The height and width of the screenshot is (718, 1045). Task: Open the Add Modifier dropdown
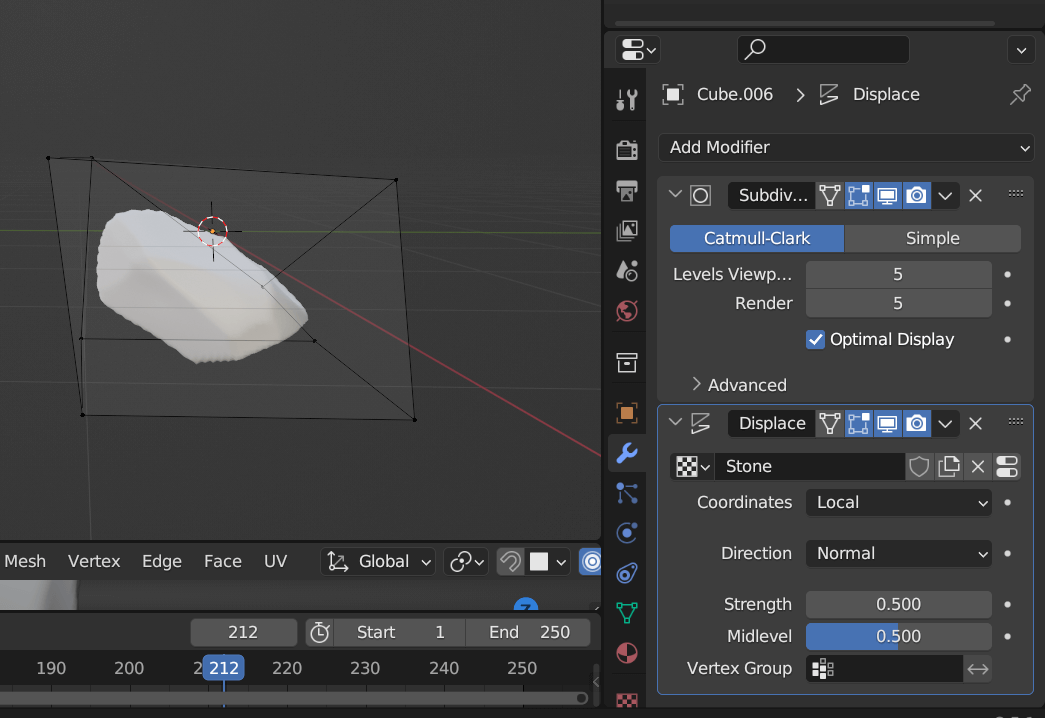click(846, 147)
